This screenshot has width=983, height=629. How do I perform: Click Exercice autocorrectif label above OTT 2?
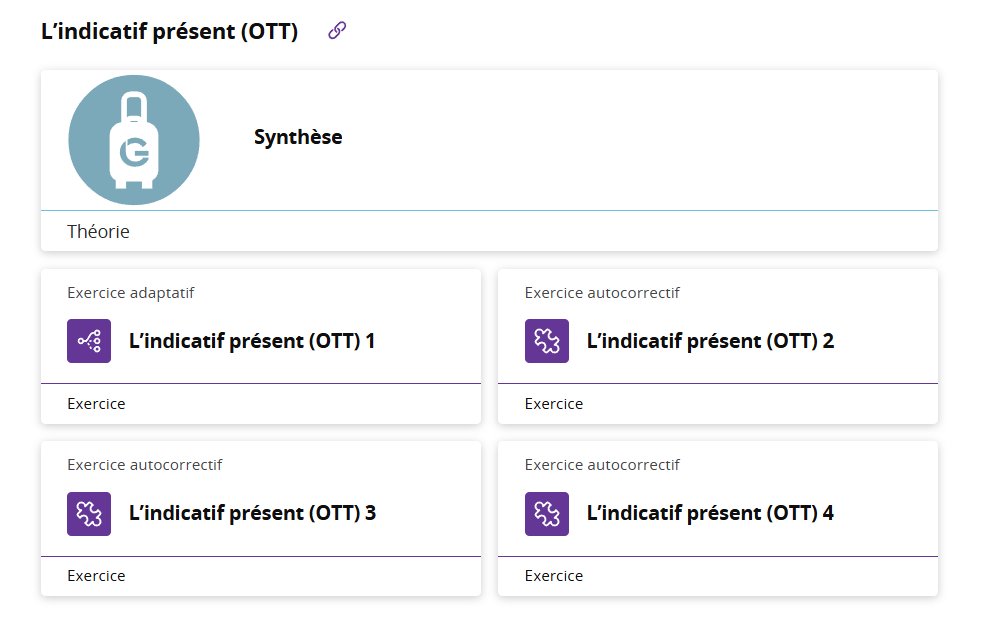coord(602,293)
